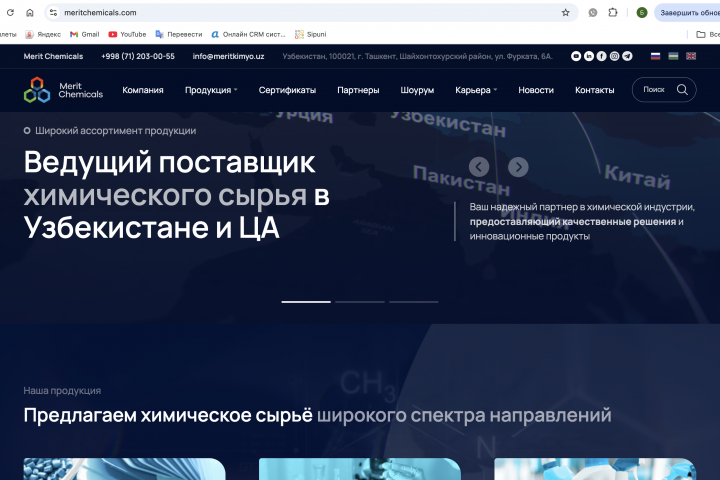Open the Партнеры menu item
The height and width of the screenshot is (480, 720).
tap(358, 90)
